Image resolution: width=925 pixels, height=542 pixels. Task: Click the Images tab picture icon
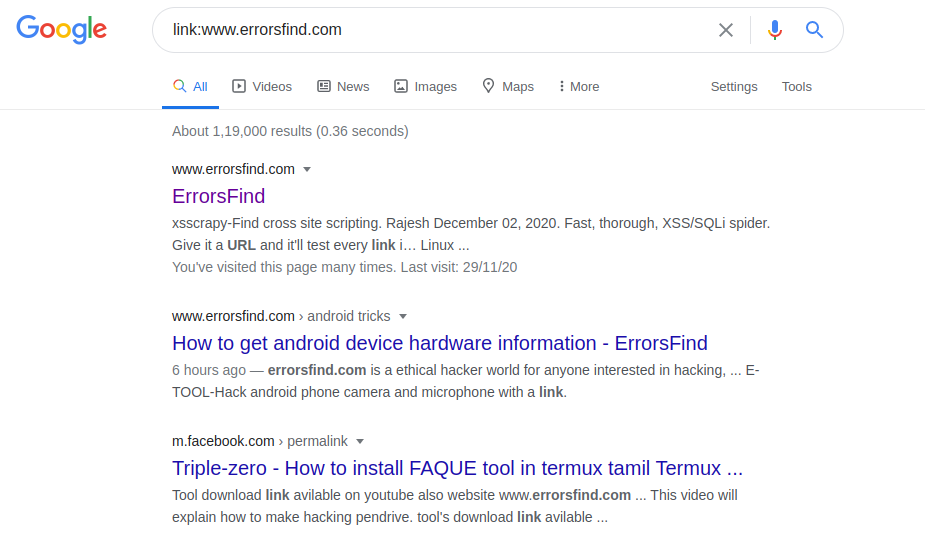point(401,87)
